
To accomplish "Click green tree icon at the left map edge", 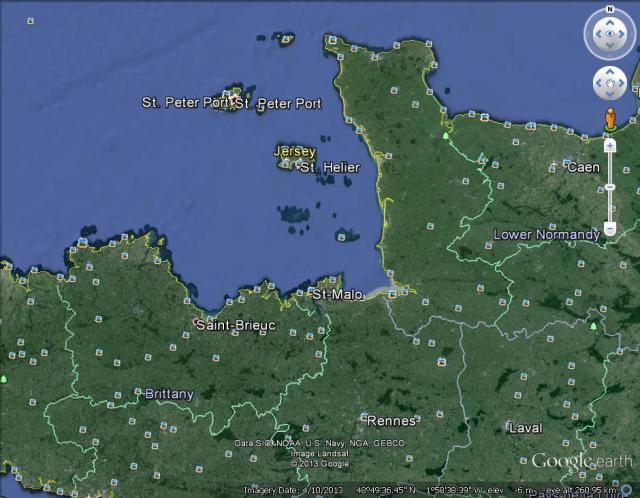I will click(4, 379).
